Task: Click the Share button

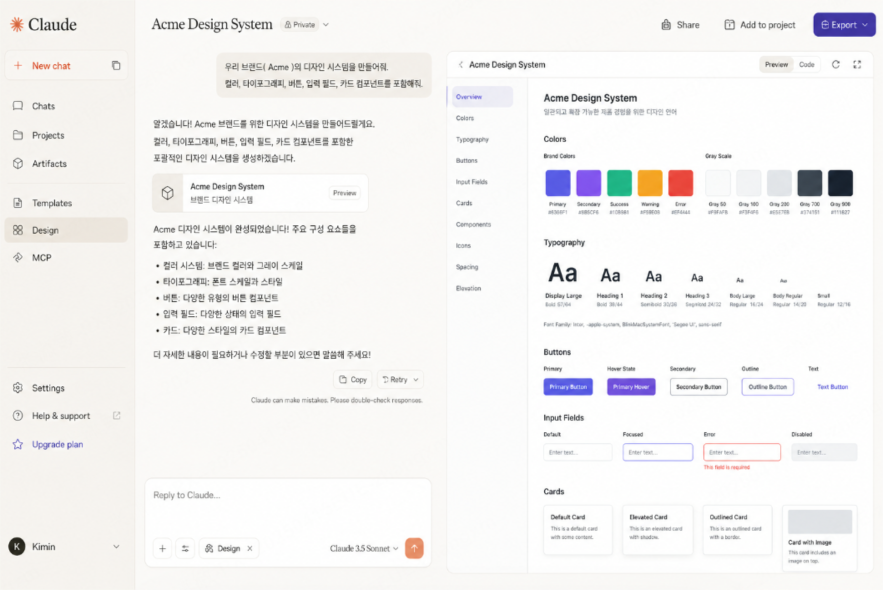Action: [680, 25]
